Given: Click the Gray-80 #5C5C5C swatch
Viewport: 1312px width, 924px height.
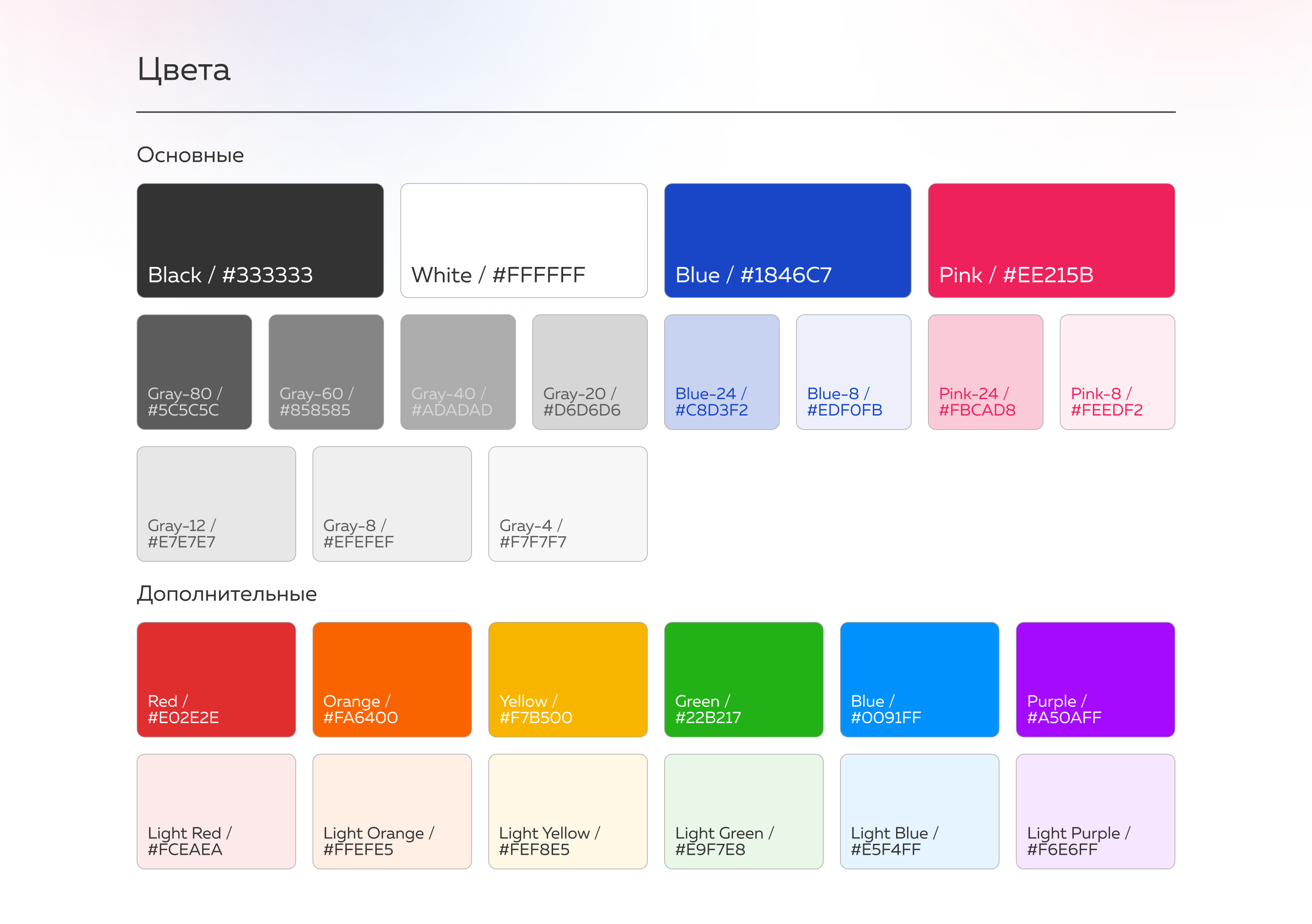Looking at the screenshot, I should (x=194, y=371).
